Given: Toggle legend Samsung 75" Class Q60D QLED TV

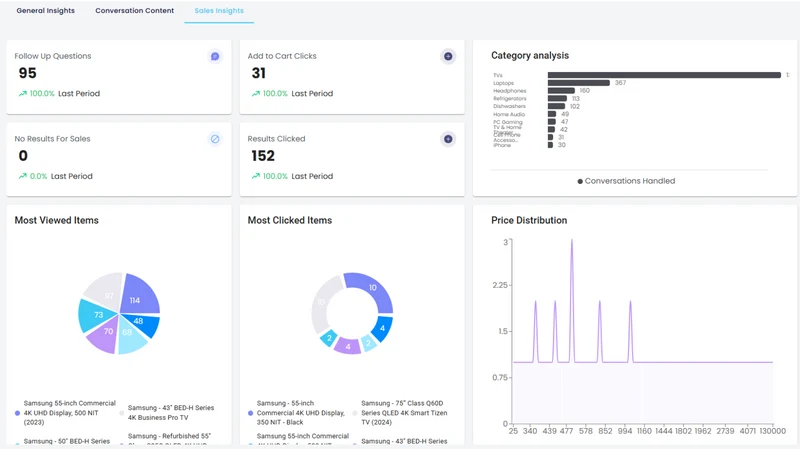Looking at the screenshot, I should [x=401, y=413].
